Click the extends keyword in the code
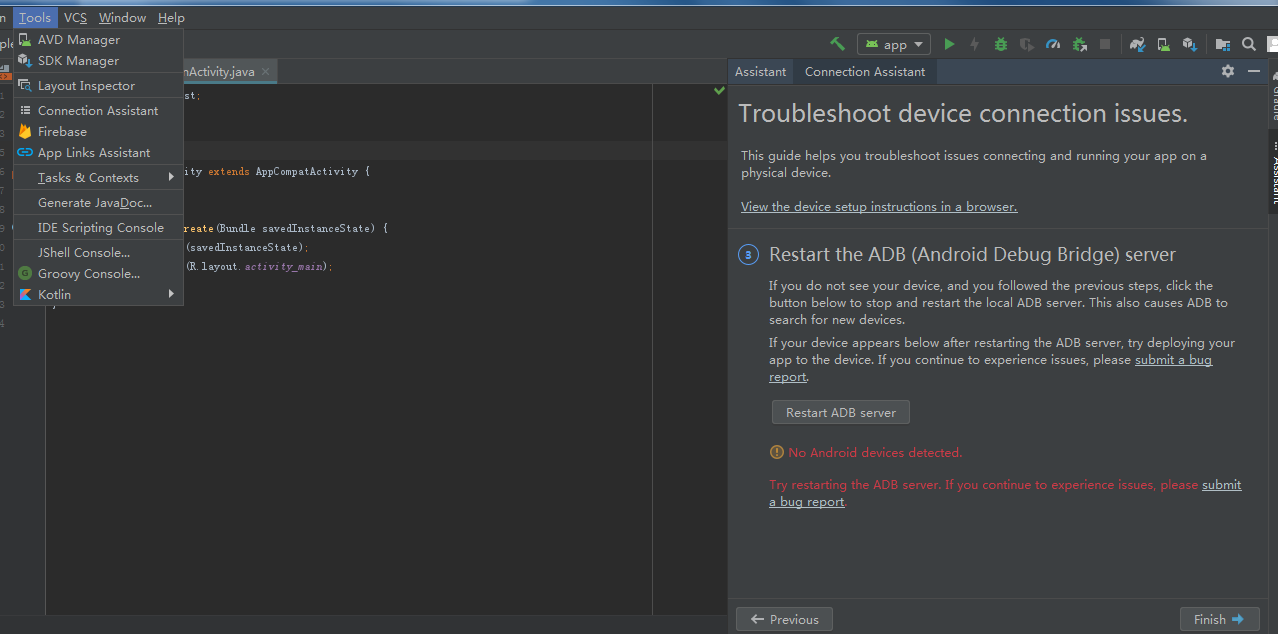 (x=229, y=172)
